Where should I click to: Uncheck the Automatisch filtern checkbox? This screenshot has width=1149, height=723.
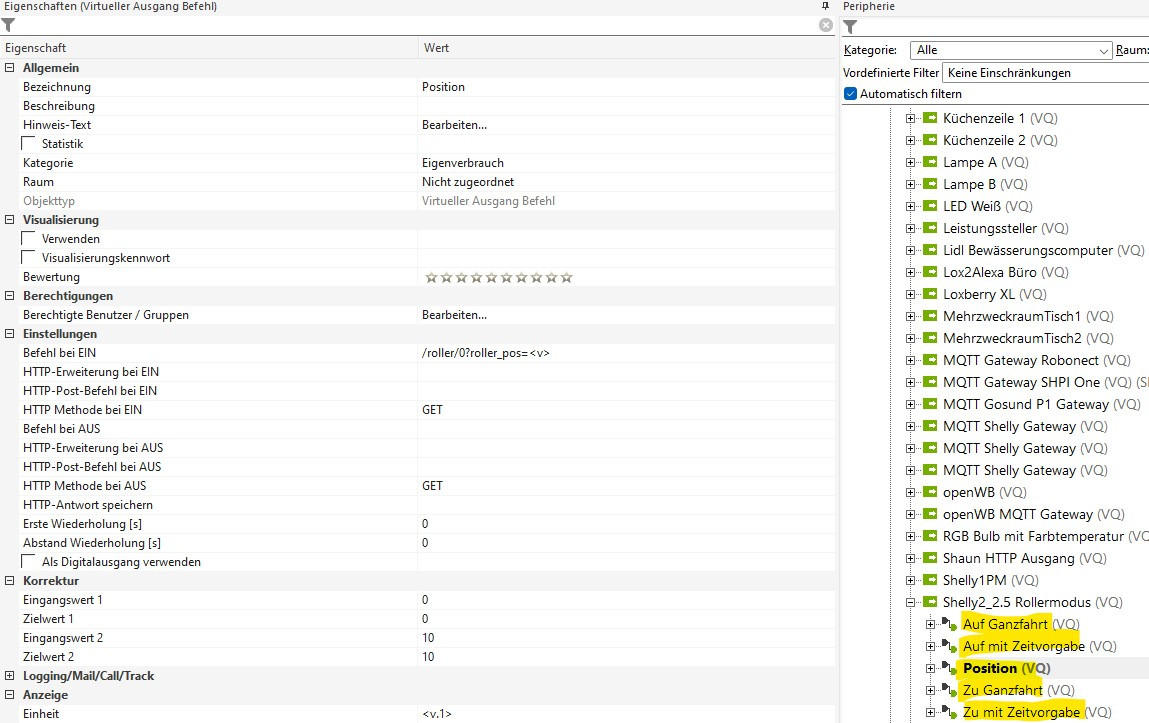[x=851, y=94]
